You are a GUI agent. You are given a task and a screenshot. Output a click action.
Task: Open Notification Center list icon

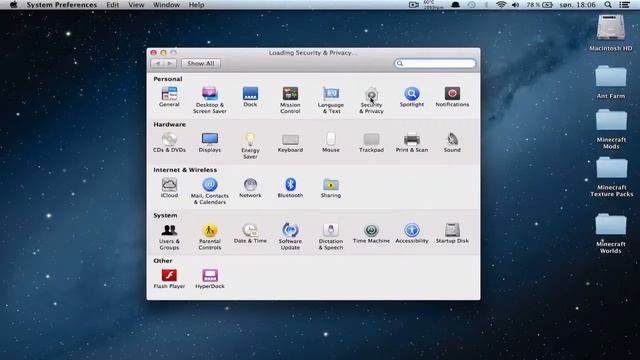click(x=624, y=5)
